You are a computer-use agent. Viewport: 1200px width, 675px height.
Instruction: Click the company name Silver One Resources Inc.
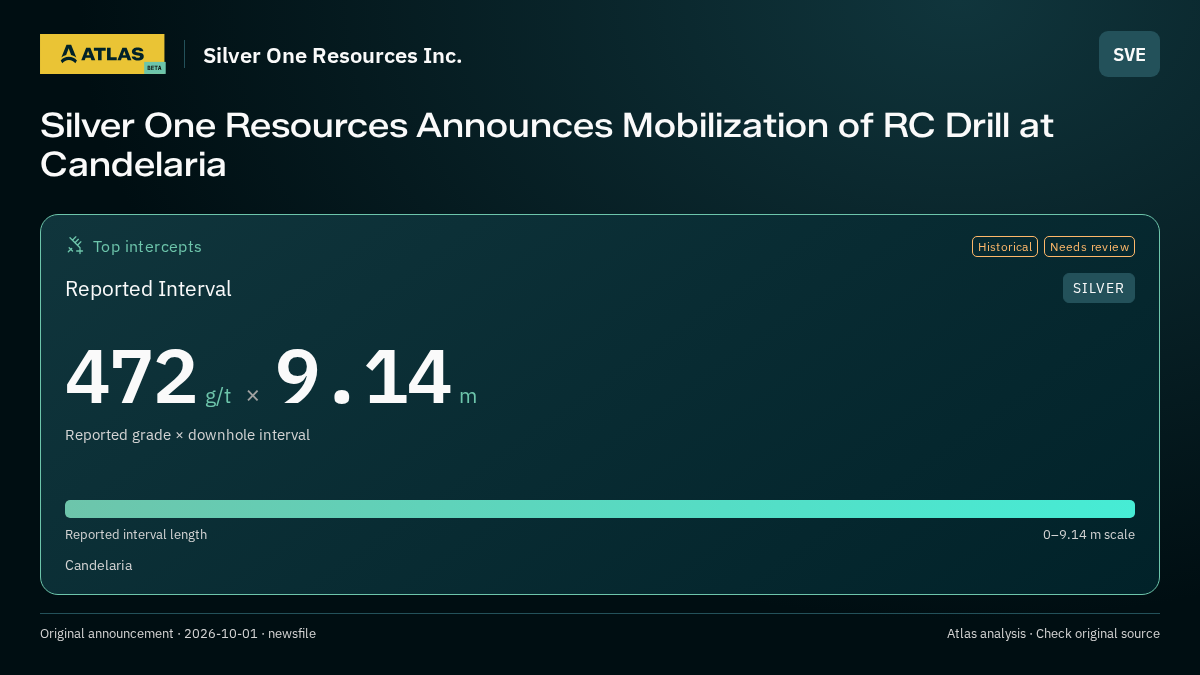pyautogui.click(x=332, y=55)
